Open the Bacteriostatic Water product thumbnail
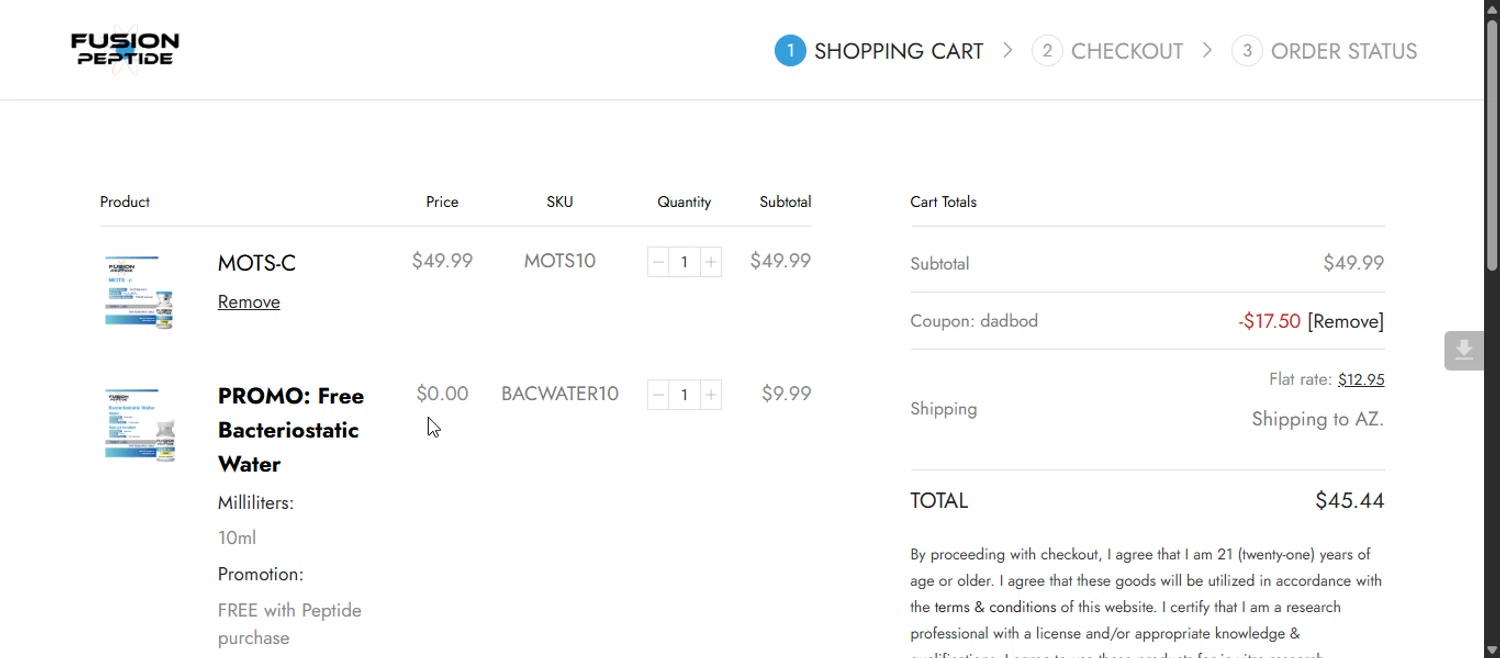 click(x=139, y=425)
